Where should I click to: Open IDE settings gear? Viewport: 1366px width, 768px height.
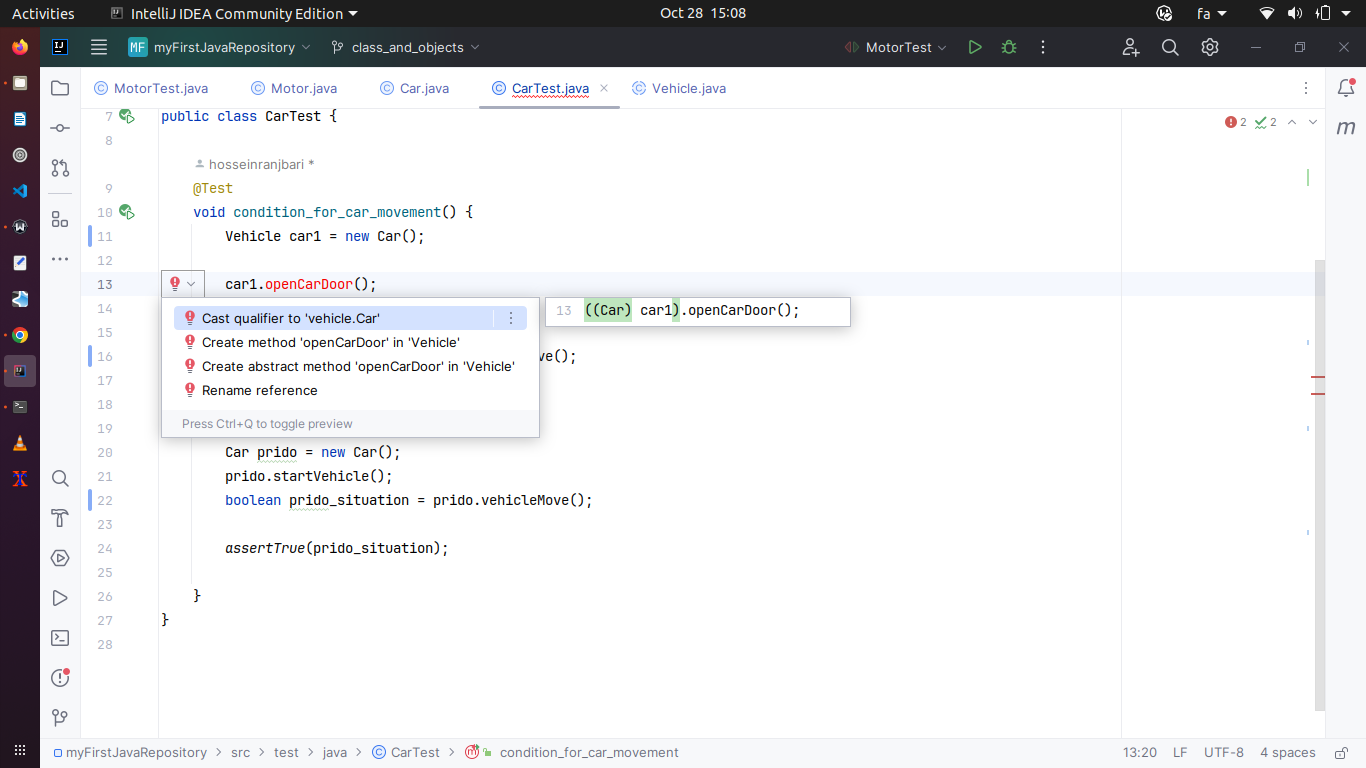(1210, 47)
